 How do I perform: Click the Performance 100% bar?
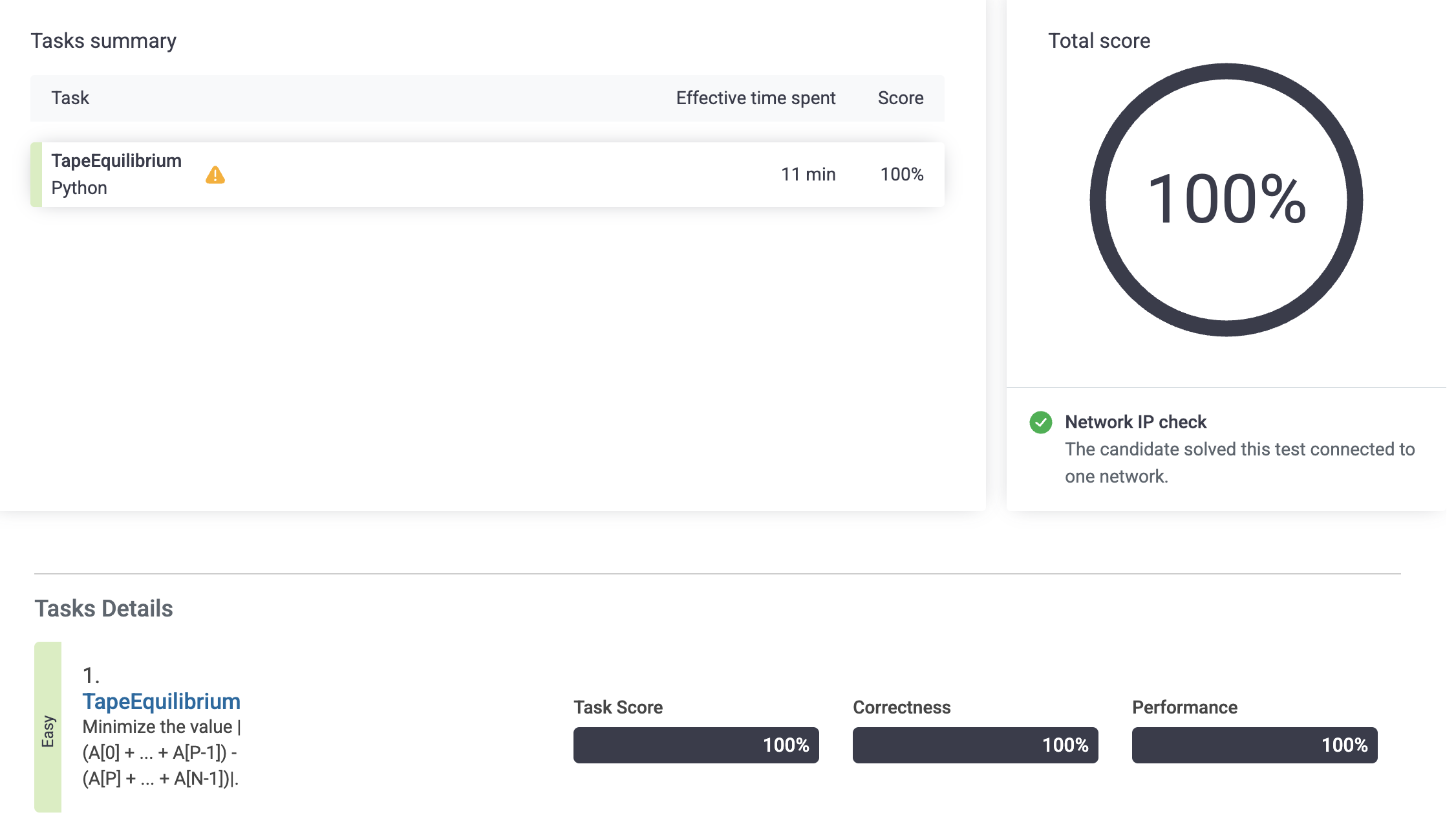(x=1254, y=745)
